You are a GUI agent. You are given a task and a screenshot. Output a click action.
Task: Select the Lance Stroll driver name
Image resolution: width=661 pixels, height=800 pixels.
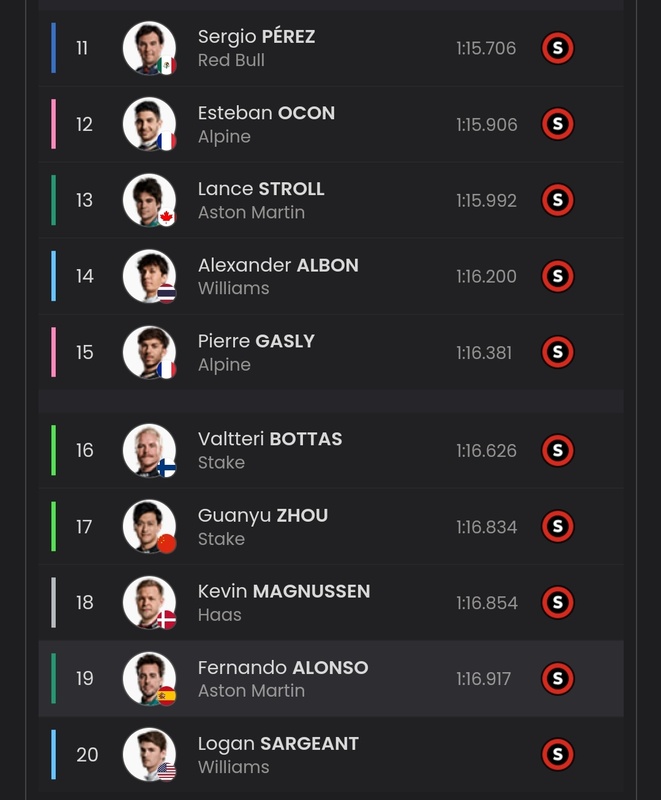tap(261, 189)
